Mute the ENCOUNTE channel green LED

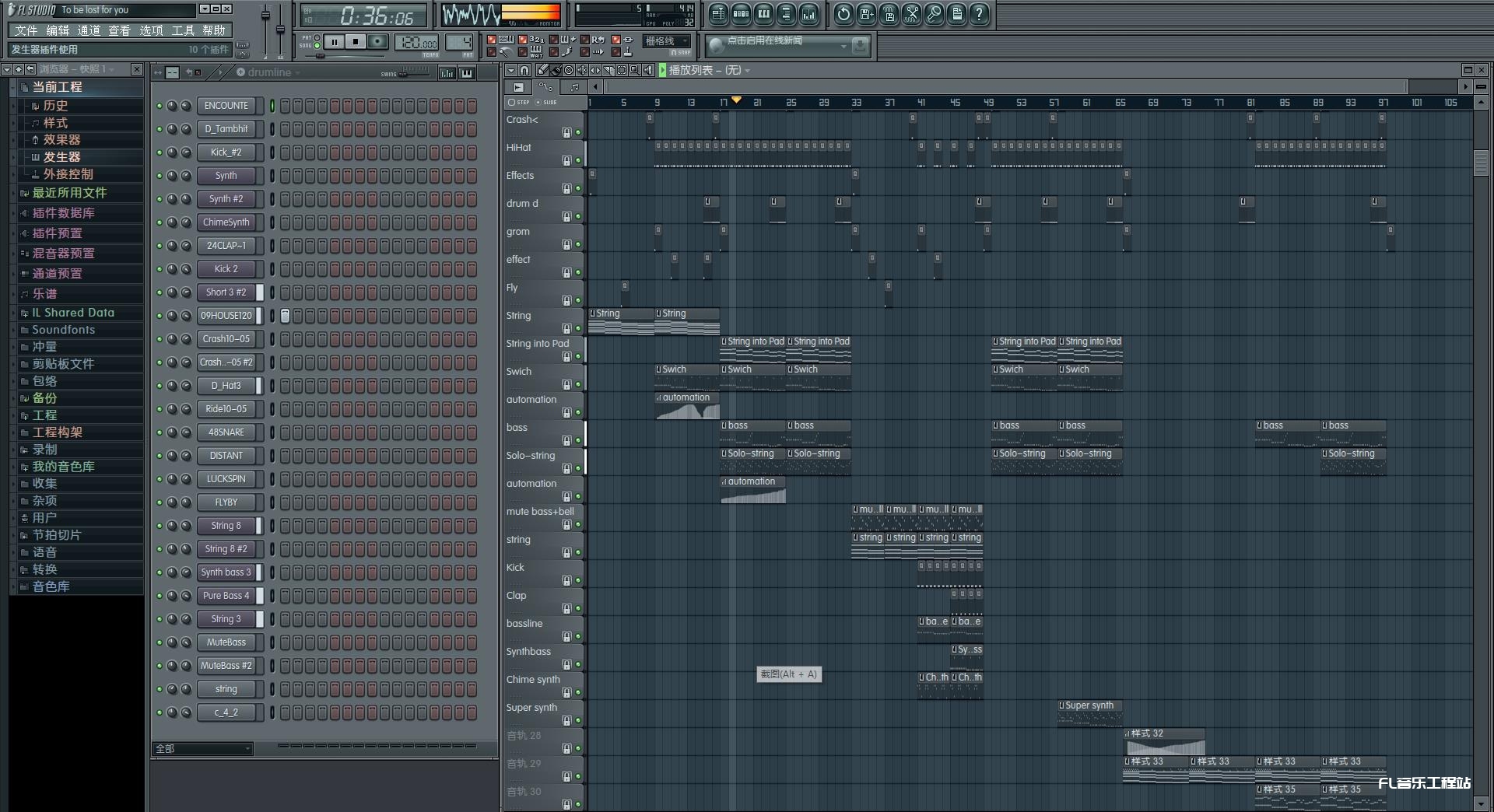coord(160,106)
